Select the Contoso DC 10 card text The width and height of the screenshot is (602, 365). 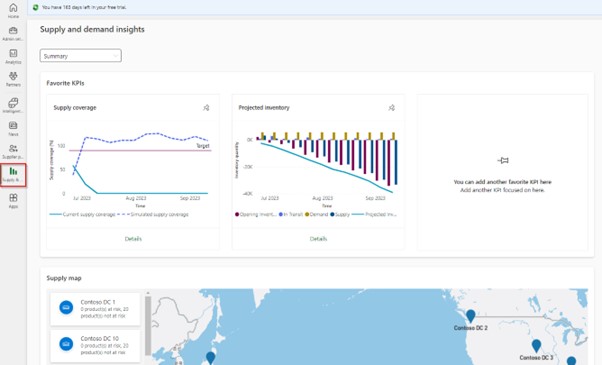pos(104,345)
